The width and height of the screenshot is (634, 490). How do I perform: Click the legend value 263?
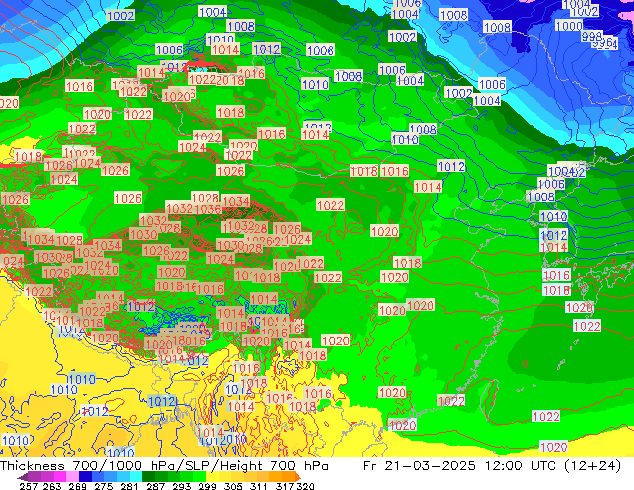coord(52,486)
